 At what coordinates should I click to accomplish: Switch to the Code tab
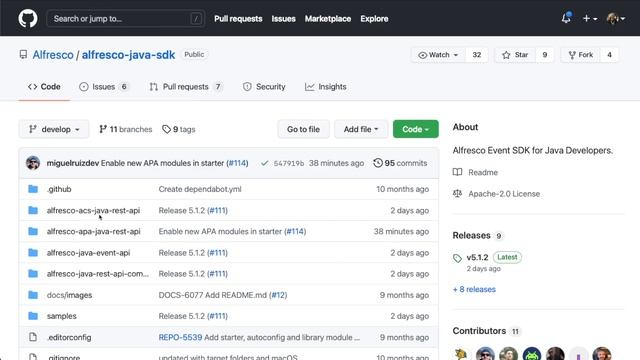(x=44, y=87)
